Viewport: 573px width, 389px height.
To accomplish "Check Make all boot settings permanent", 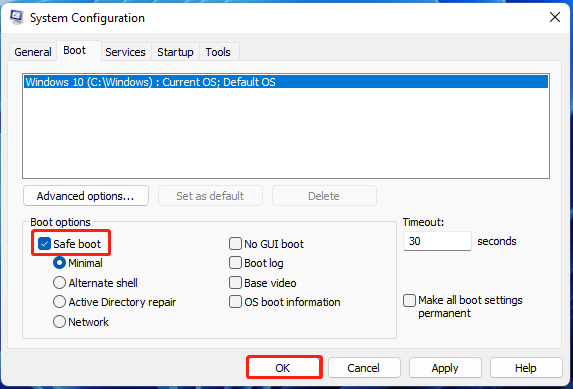I will tap(409, 301).
